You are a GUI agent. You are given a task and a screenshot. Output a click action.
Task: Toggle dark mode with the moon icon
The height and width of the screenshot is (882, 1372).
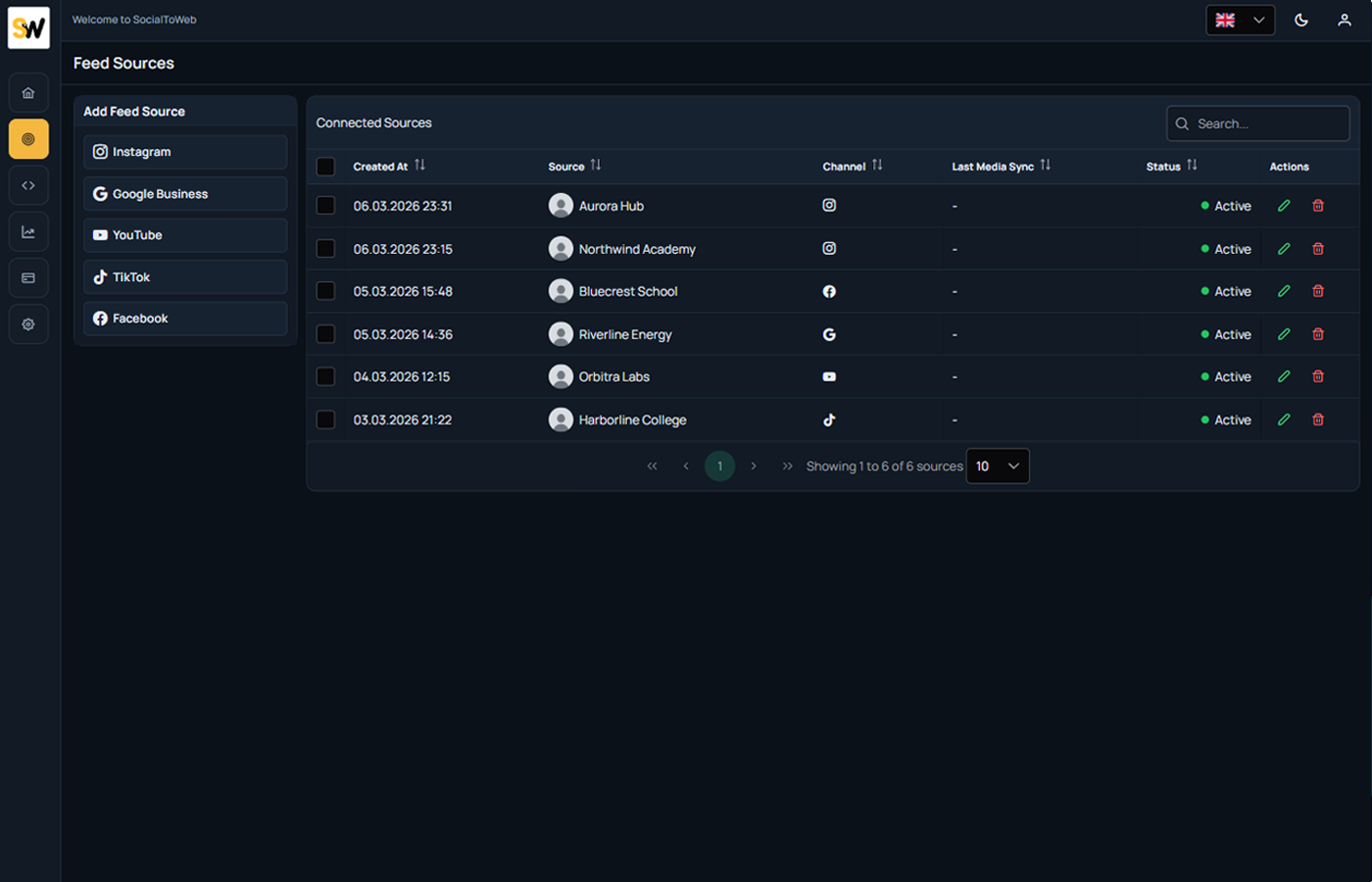pos(1301,20)
